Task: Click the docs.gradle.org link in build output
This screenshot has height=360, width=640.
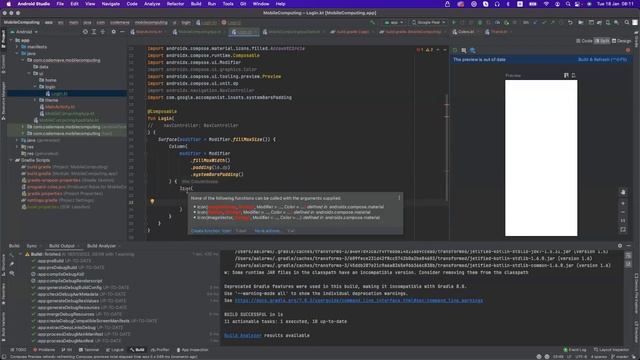Action: pos(358,300)
